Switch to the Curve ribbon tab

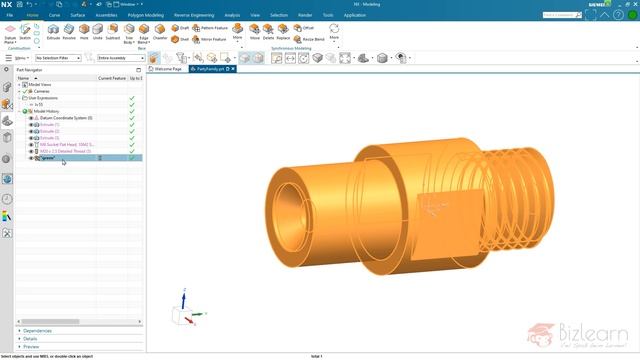pyautogui.click(x=54, y=15)
